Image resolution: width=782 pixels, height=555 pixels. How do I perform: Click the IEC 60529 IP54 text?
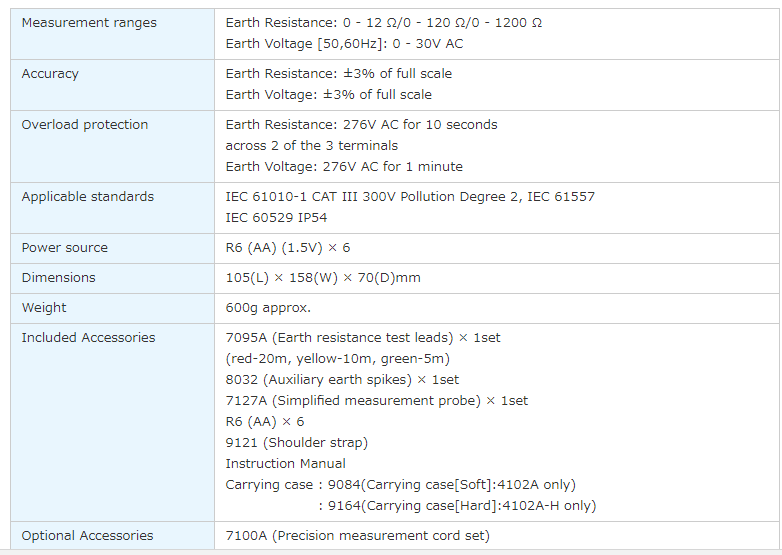tap(276, 218)
